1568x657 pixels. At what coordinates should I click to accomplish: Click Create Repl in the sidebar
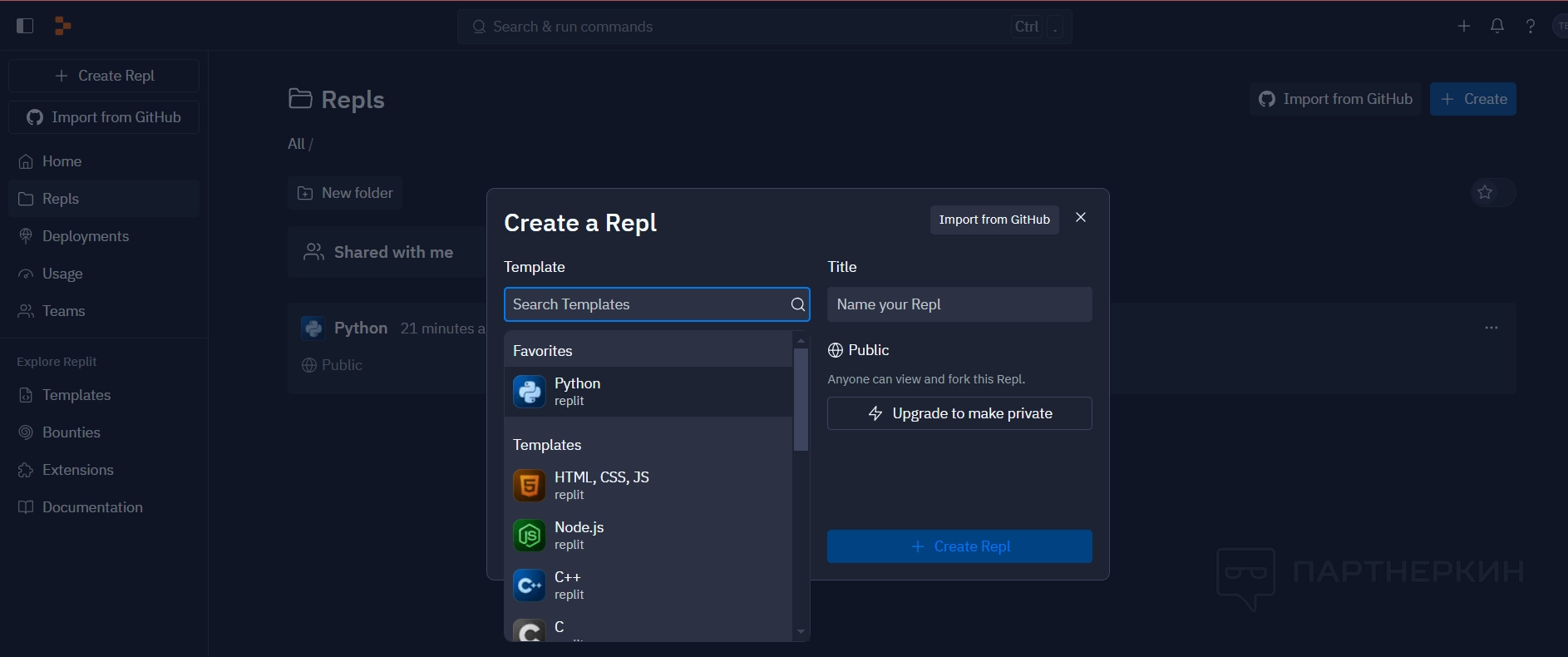pyautogui.click(x=104, y=76)
